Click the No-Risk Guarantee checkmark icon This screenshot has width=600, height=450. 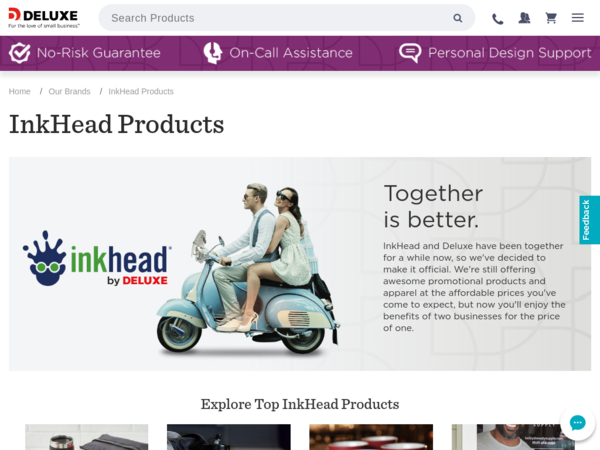click(20, 53)
